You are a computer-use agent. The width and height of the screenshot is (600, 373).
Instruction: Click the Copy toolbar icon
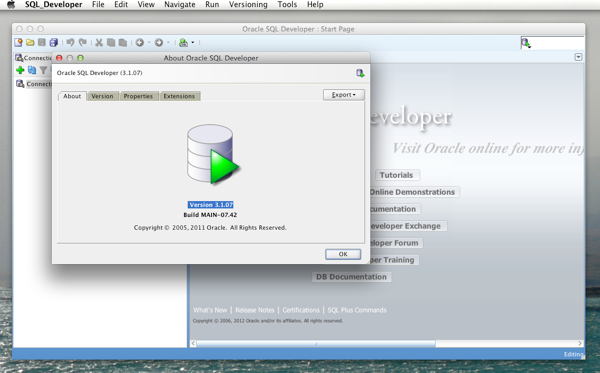click(111, 42)
